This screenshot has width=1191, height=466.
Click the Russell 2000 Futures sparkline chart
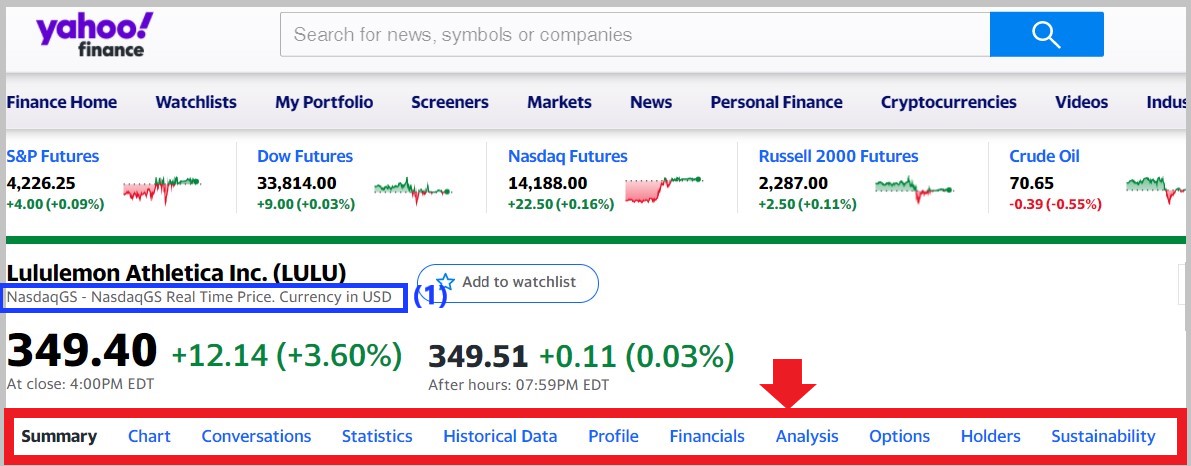pyautogui.click(x=914, y=189)
